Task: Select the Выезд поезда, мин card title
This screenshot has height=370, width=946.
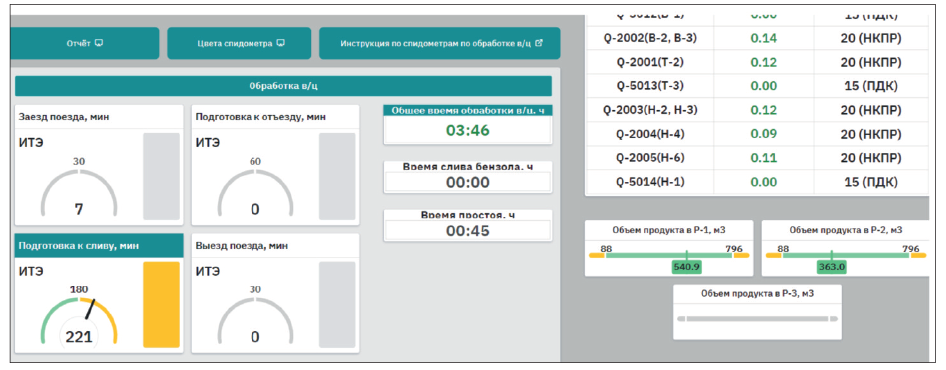Action: click(241, 246)
